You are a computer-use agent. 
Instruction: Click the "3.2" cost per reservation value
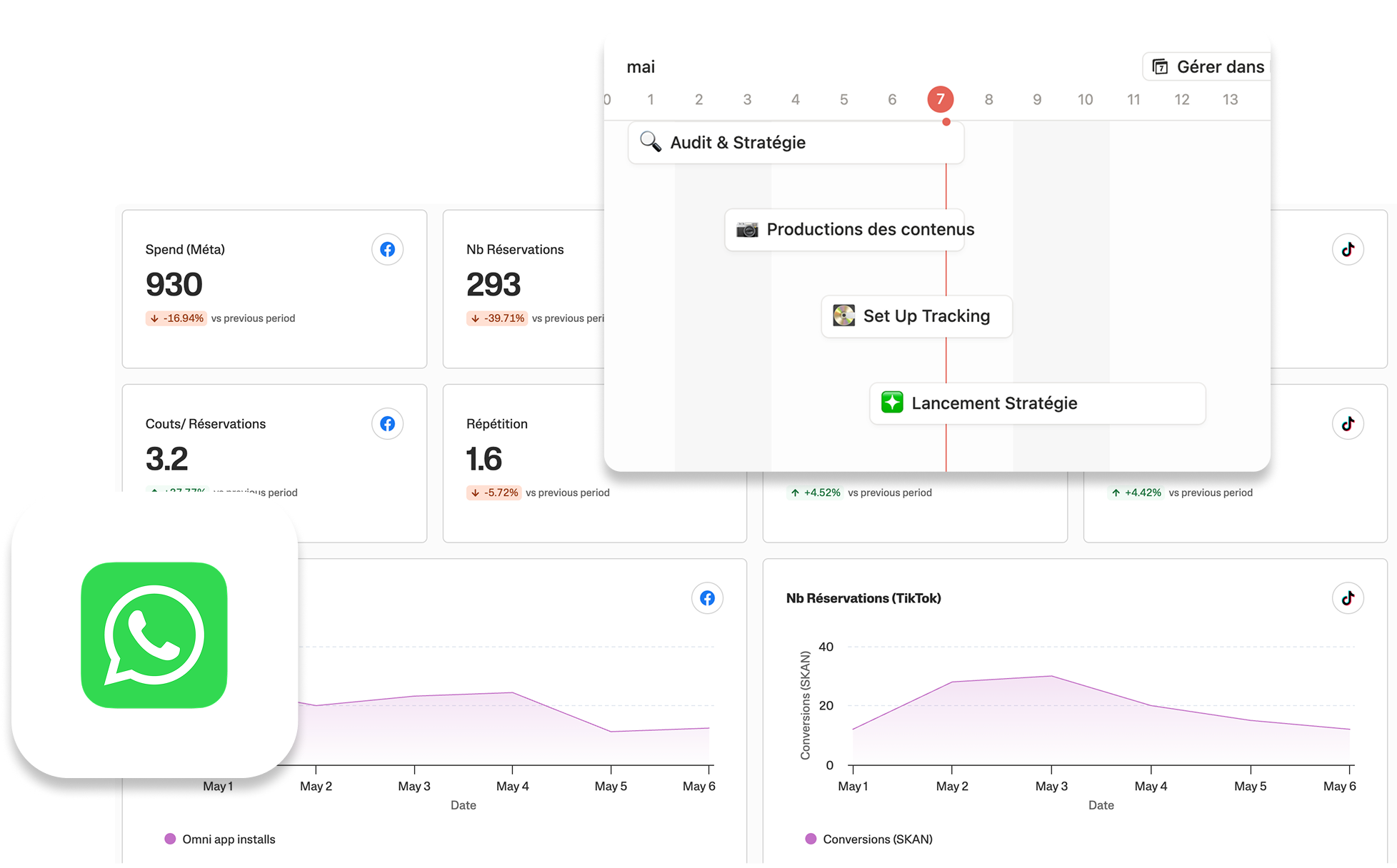coord(167,459)
